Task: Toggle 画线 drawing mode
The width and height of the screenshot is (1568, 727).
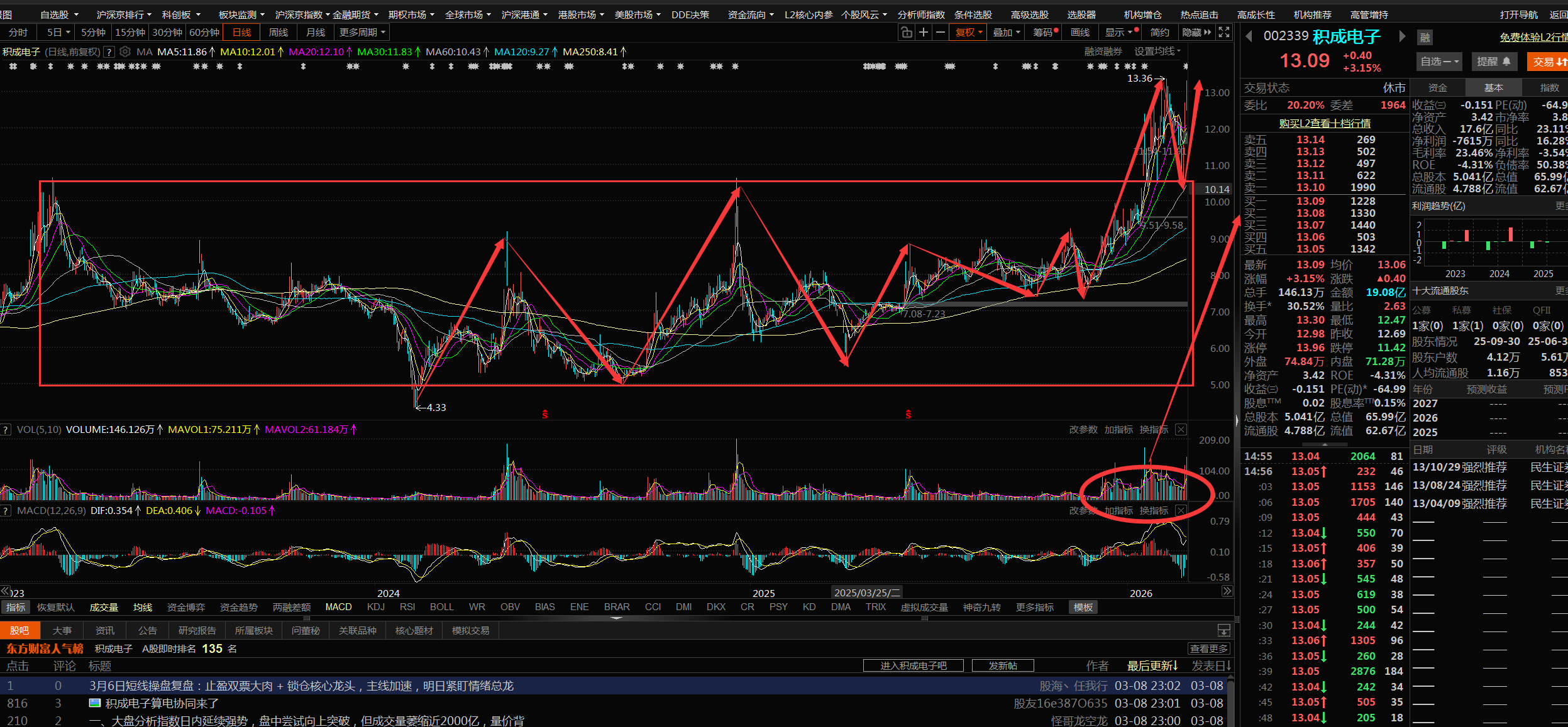Action: click(1079, 33)
